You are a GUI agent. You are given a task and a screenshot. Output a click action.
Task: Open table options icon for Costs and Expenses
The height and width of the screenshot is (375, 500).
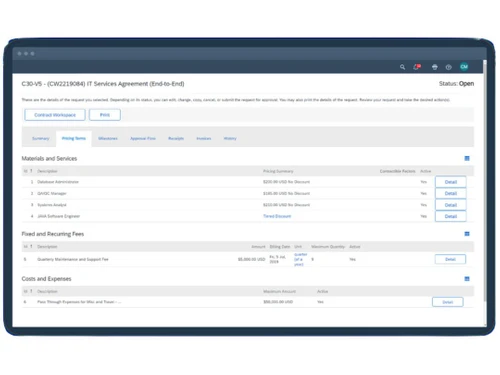467,279
